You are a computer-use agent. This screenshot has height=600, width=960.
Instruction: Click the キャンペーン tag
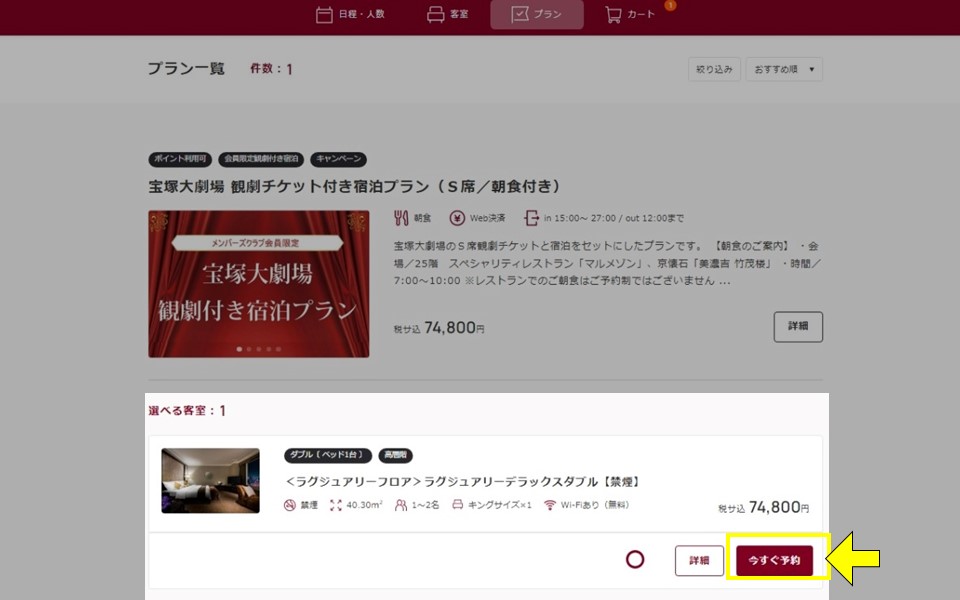point(339,159)
